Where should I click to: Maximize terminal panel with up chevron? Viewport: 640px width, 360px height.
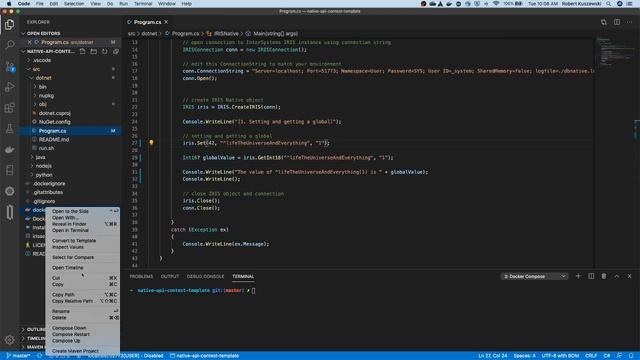(x=617, y=276)
